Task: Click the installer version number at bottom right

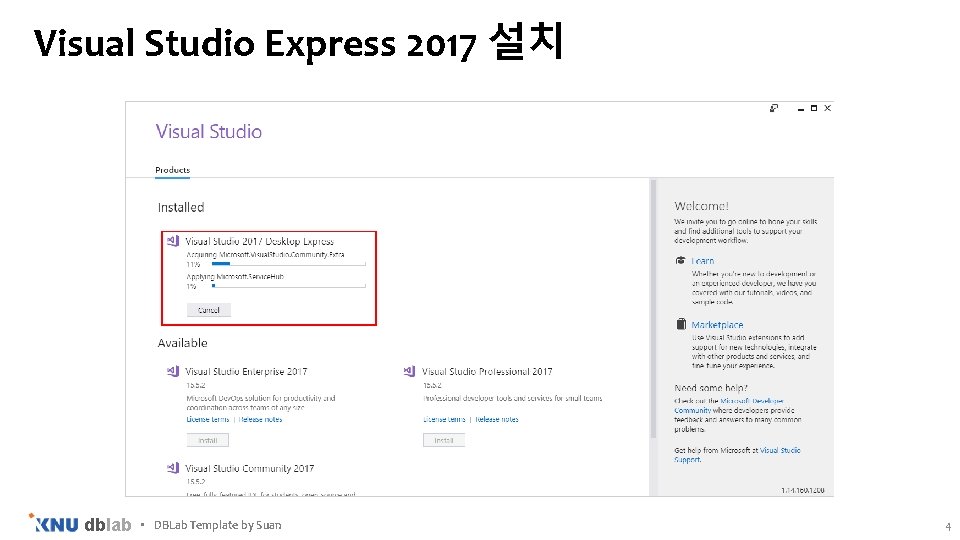Action: 802,490
